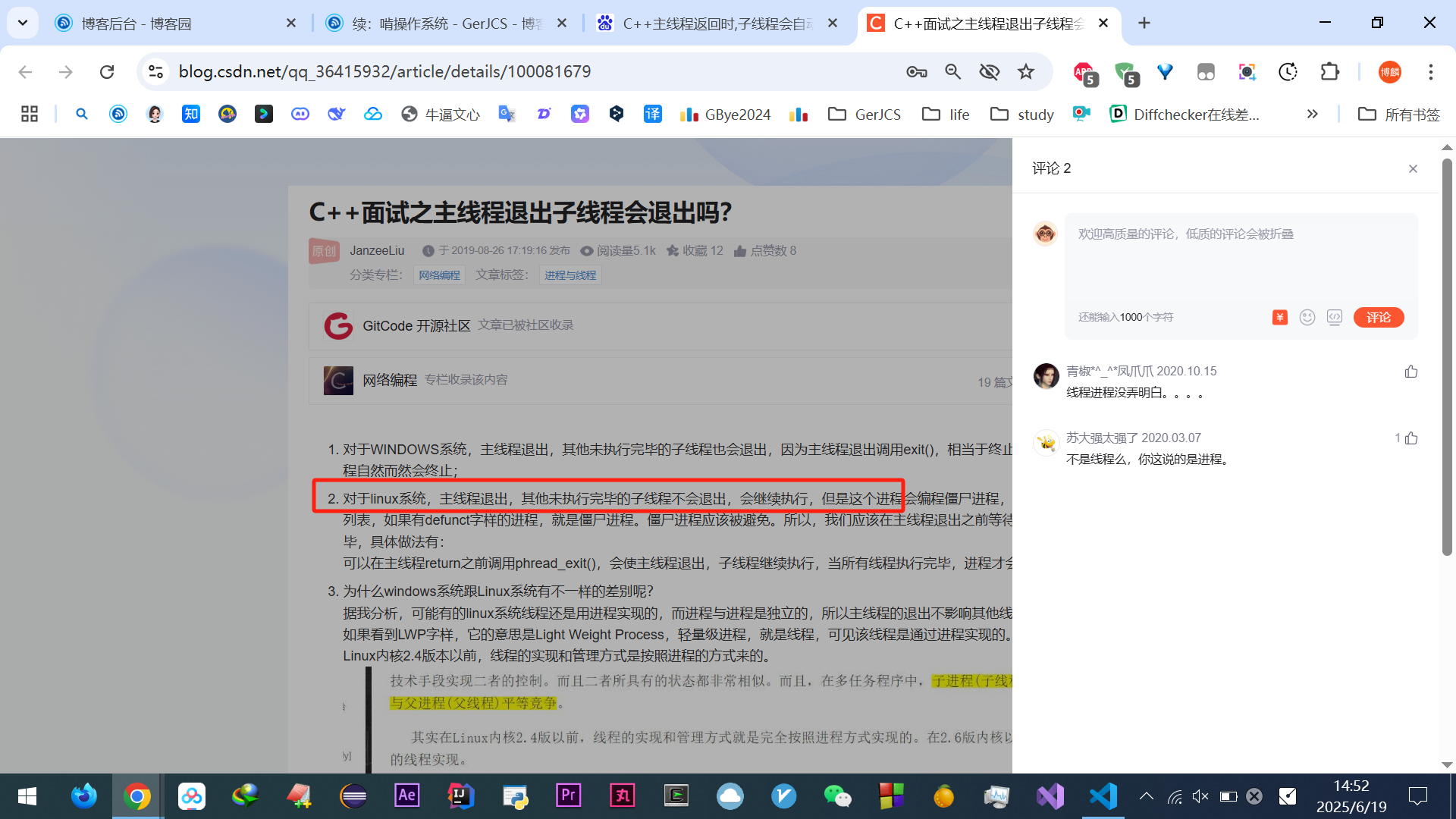Screen dimensions: 1456x819
Task: Like the comment by 苏大强太强了
Action: pyautogui.click(x=1410, y=438)
